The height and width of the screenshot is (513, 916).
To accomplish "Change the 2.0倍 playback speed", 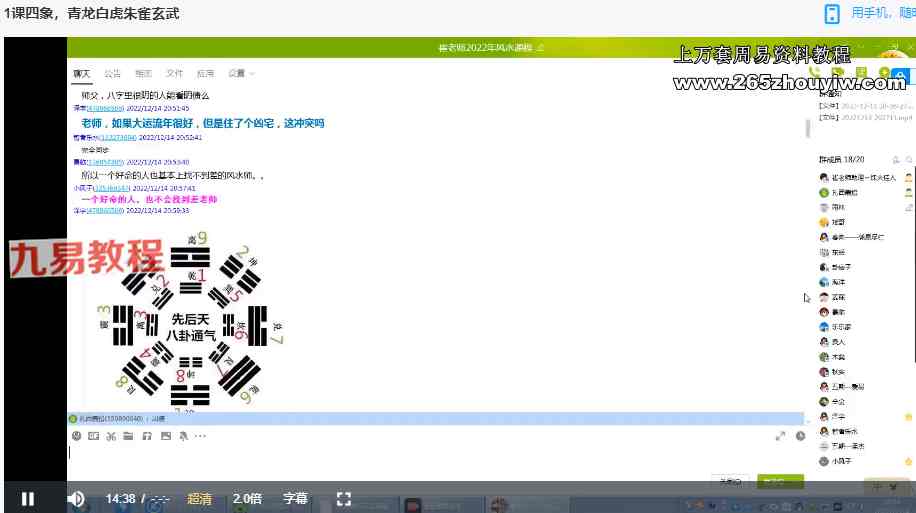I will 247,498.
